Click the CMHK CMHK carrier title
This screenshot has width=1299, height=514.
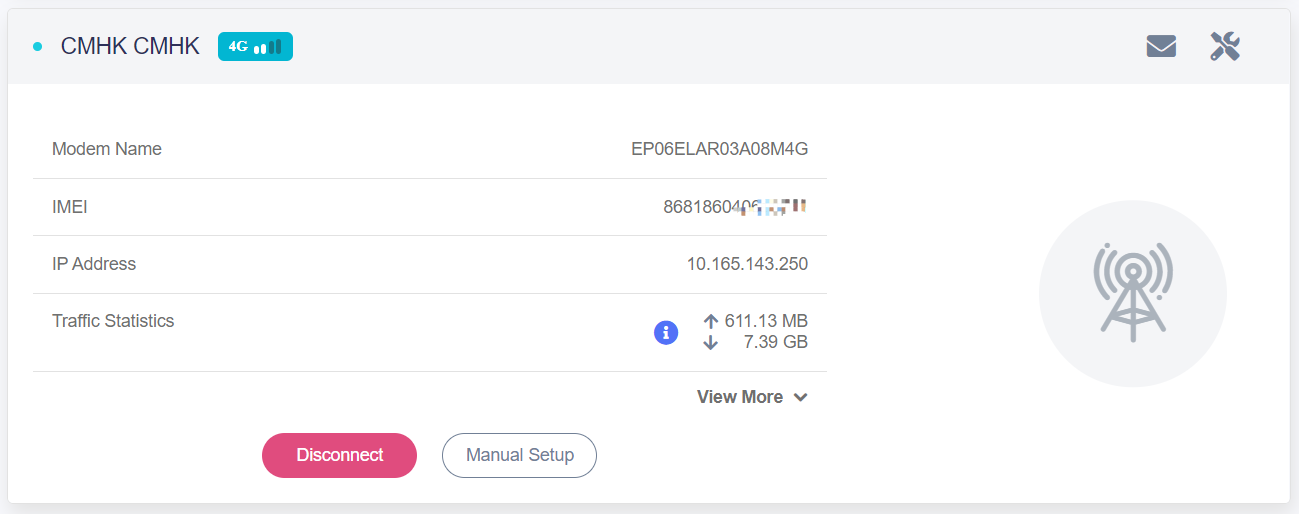coord(130,46)
